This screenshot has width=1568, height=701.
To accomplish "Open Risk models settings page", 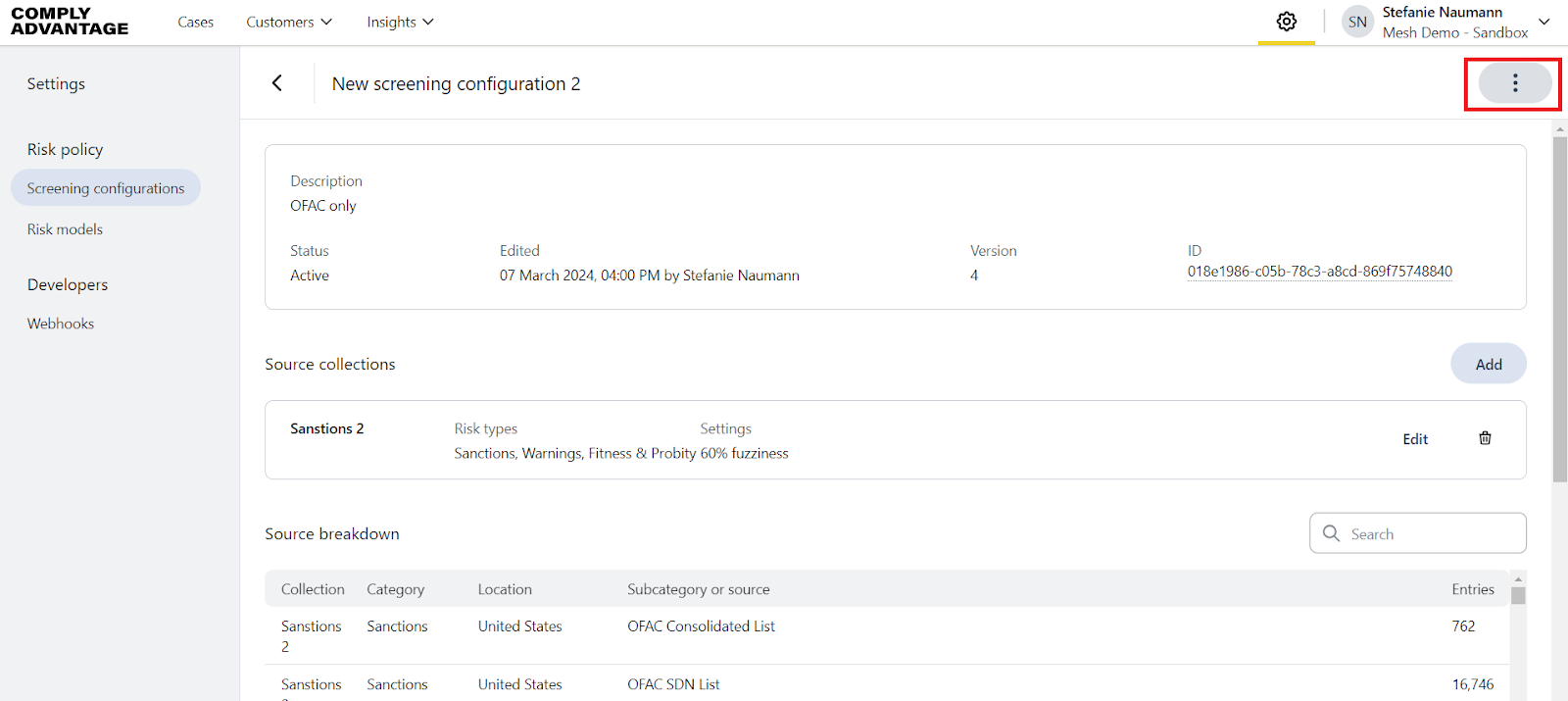I will tap(65, 229).
